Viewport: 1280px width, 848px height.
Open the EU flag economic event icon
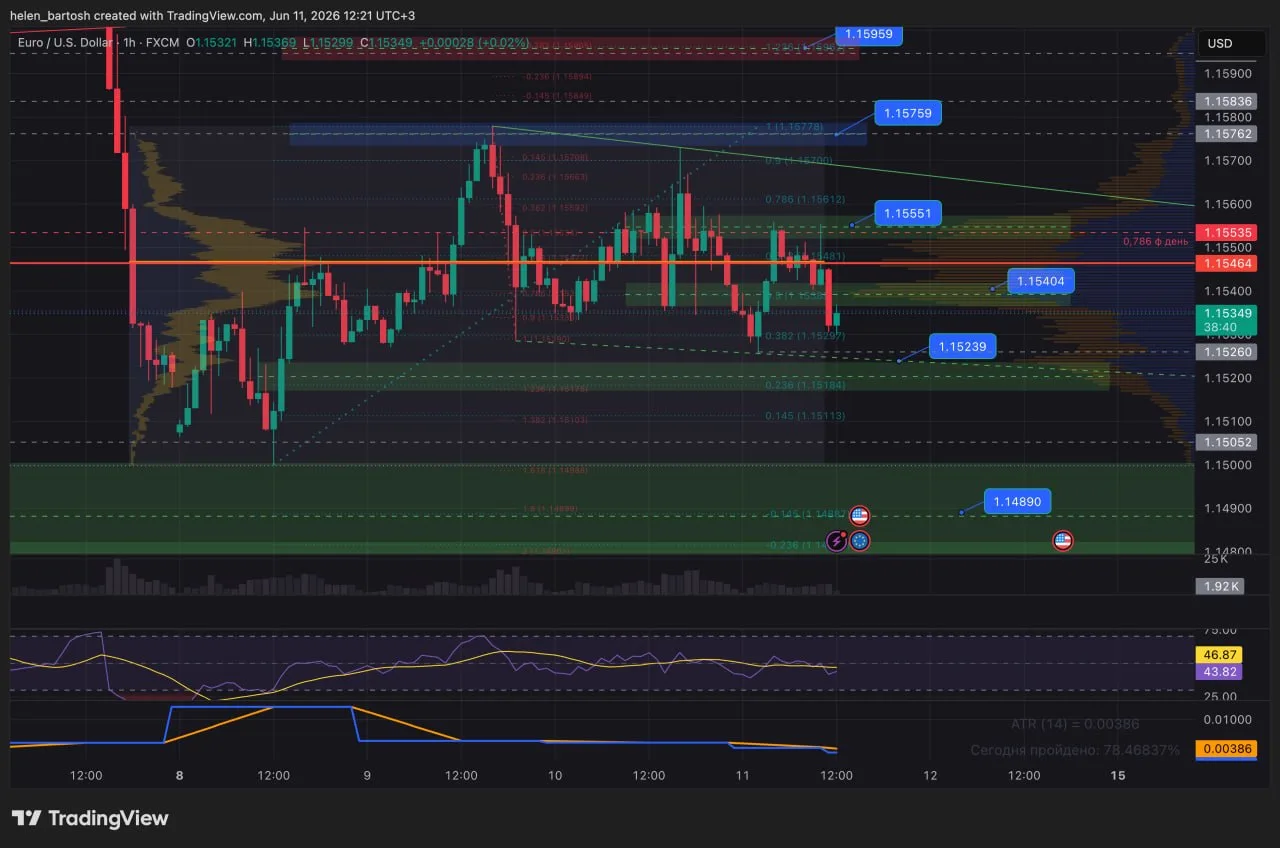(x=859, y=541)
